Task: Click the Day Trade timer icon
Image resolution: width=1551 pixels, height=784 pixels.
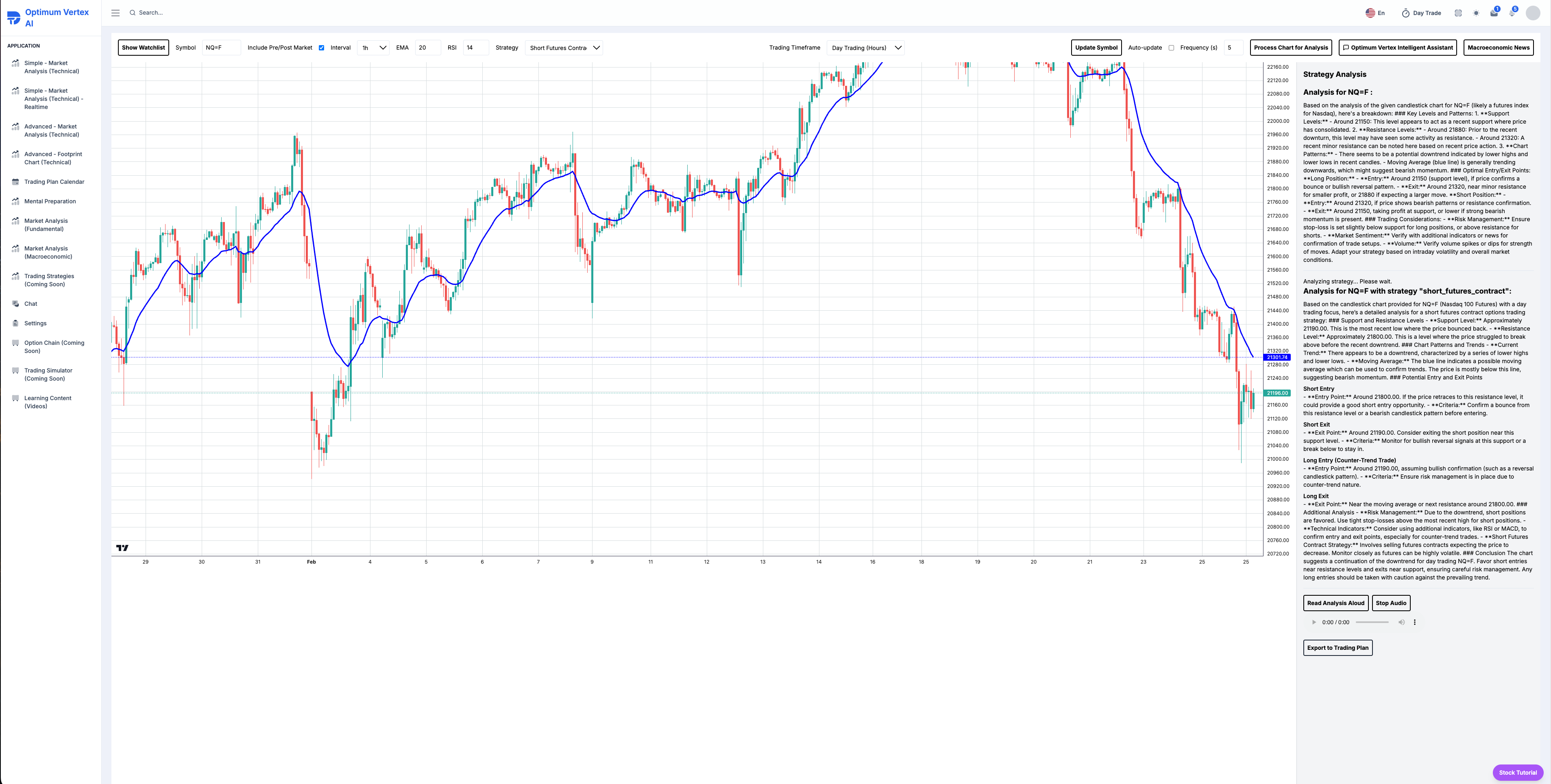Action: click(1405, 13)
